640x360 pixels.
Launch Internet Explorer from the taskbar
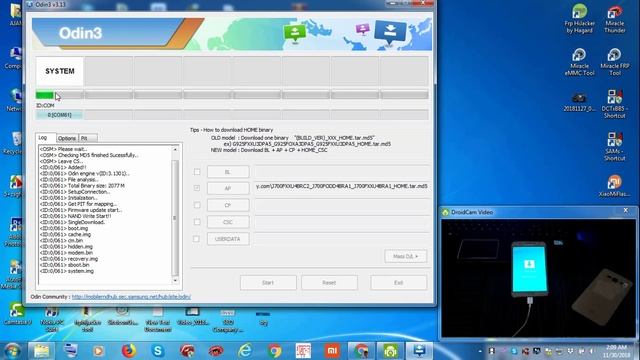(x=245, y=351)
